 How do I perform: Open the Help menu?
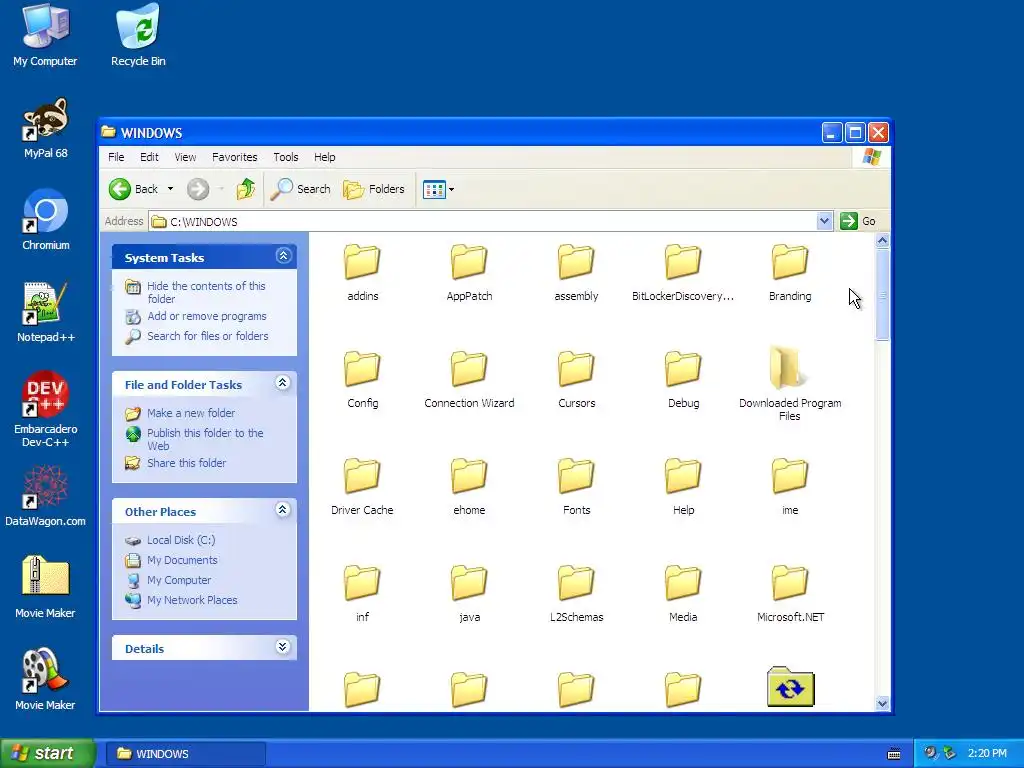tap(325, 157)
